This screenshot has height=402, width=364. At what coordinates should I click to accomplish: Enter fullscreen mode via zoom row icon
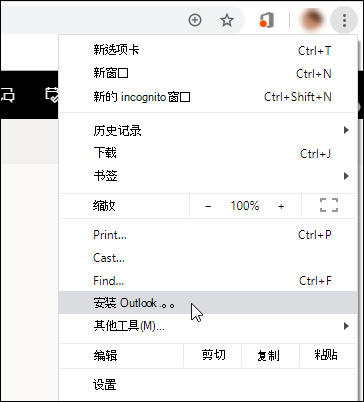[329, 205]
